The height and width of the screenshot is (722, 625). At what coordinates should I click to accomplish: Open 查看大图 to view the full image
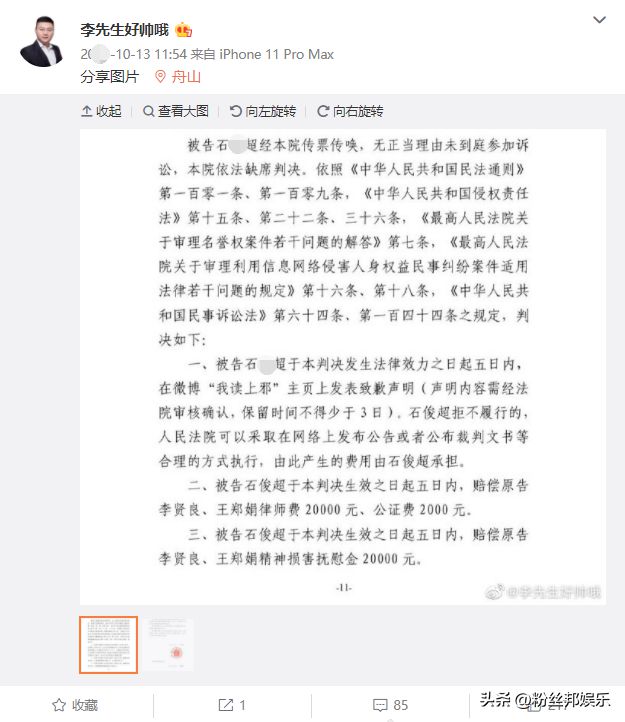[x=175, y=111]
